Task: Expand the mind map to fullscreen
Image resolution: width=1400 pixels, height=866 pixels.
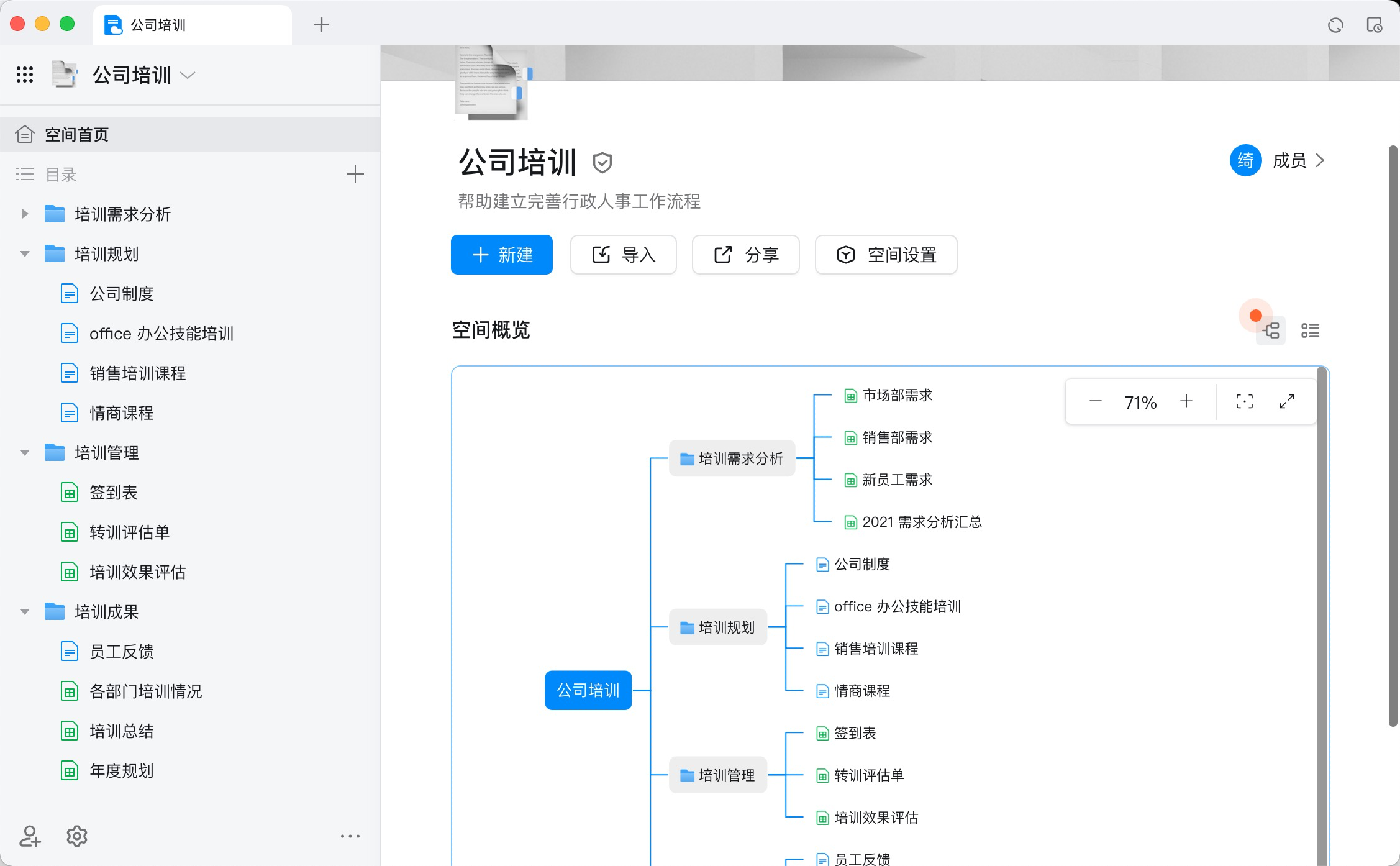Action: click(1287, 401)
